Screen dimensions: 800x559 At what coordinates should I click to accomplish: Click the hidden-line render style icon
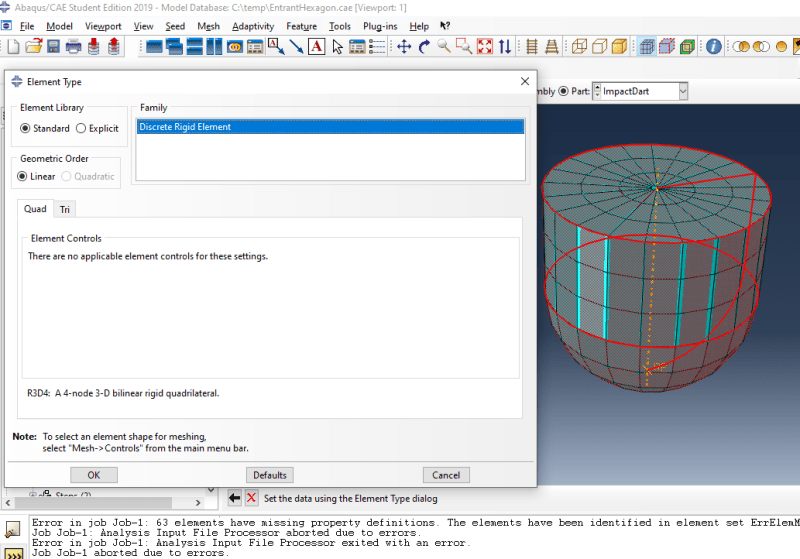599,47
